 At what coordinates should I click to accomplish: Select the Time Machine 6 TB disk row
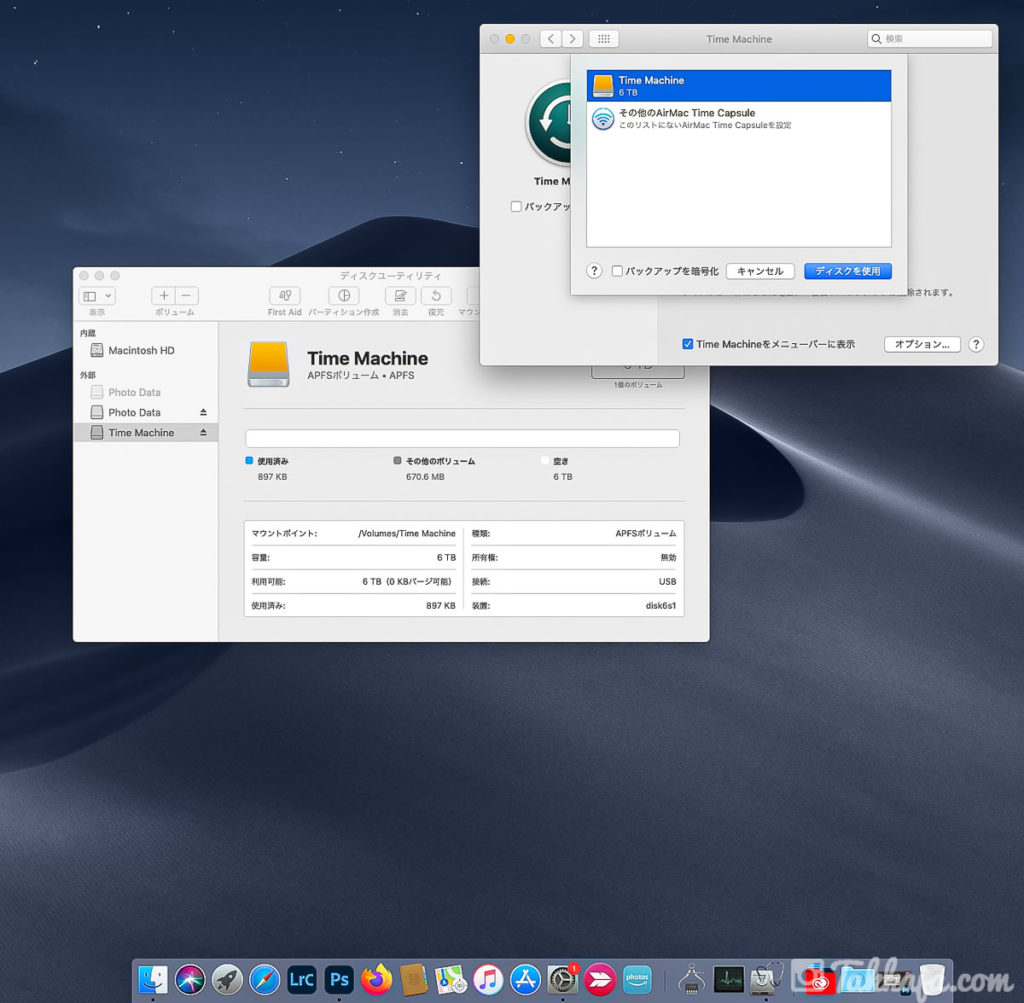tap(738, 86)
